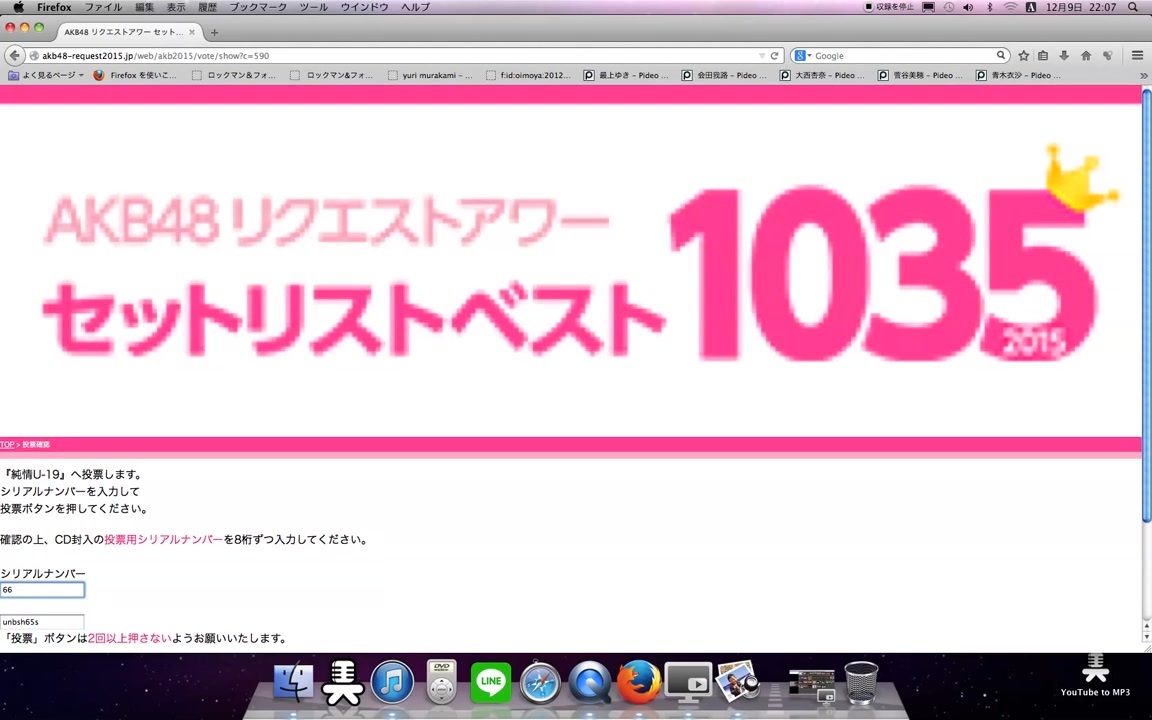Viewport: 1152px width, 720px height.
Task: Show more bookmarks with the overflow chevron
Action: coord(1143,75)
